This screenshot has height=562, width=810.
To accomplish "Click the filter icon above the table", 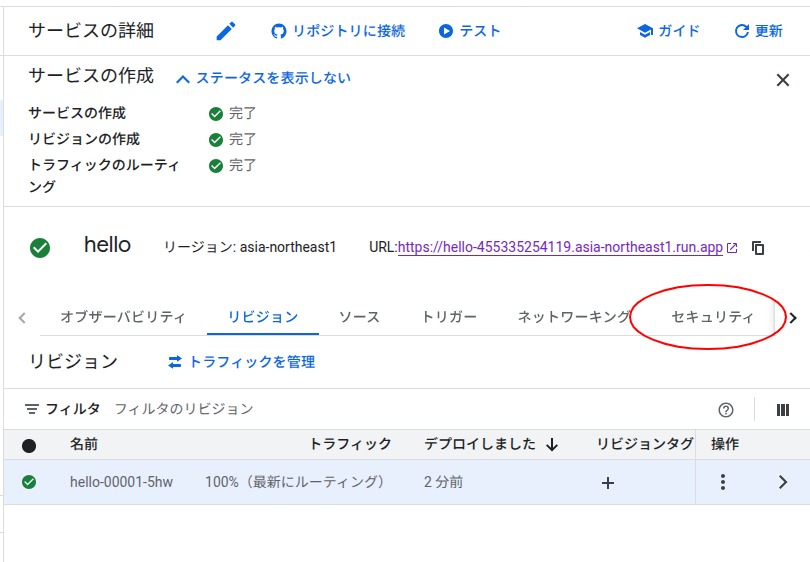I will tap(32, 409).
